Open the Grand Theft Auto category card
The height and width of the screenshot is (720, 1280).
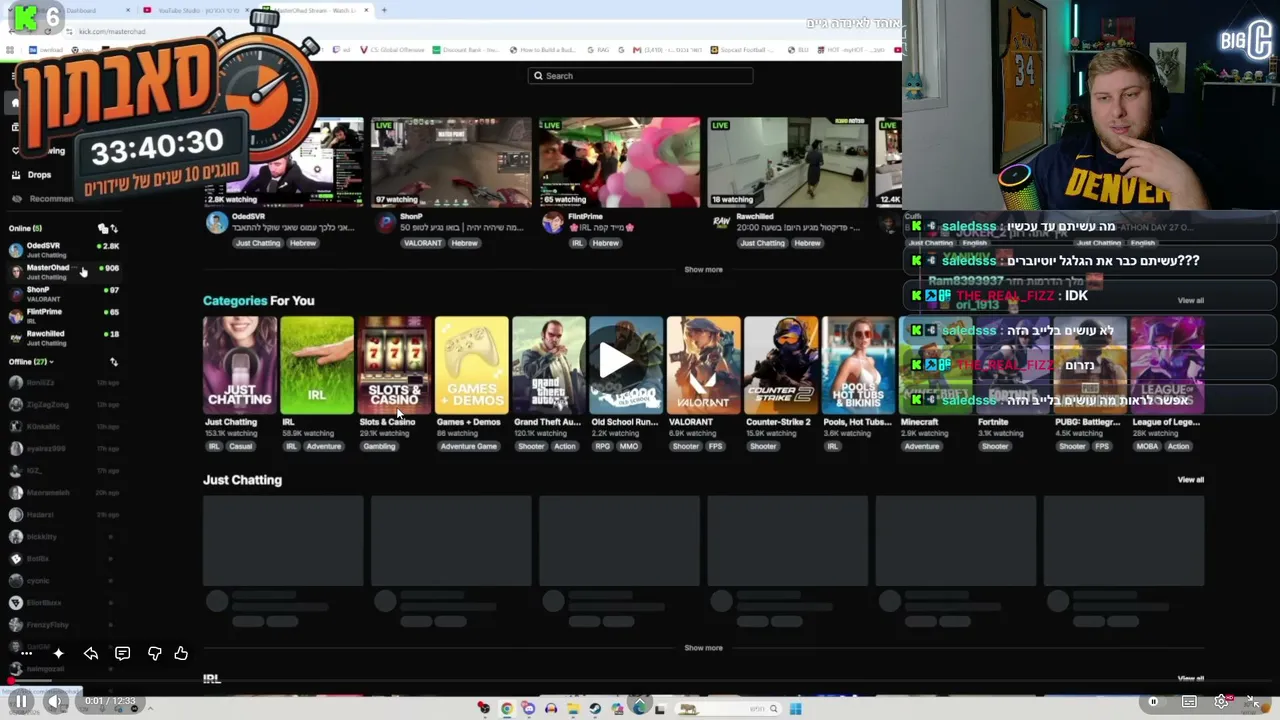coord(549,365)
